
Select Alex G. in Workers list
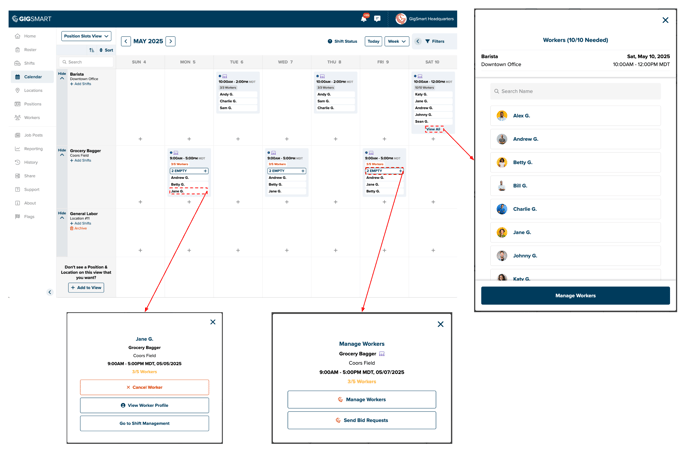[575, 116]
